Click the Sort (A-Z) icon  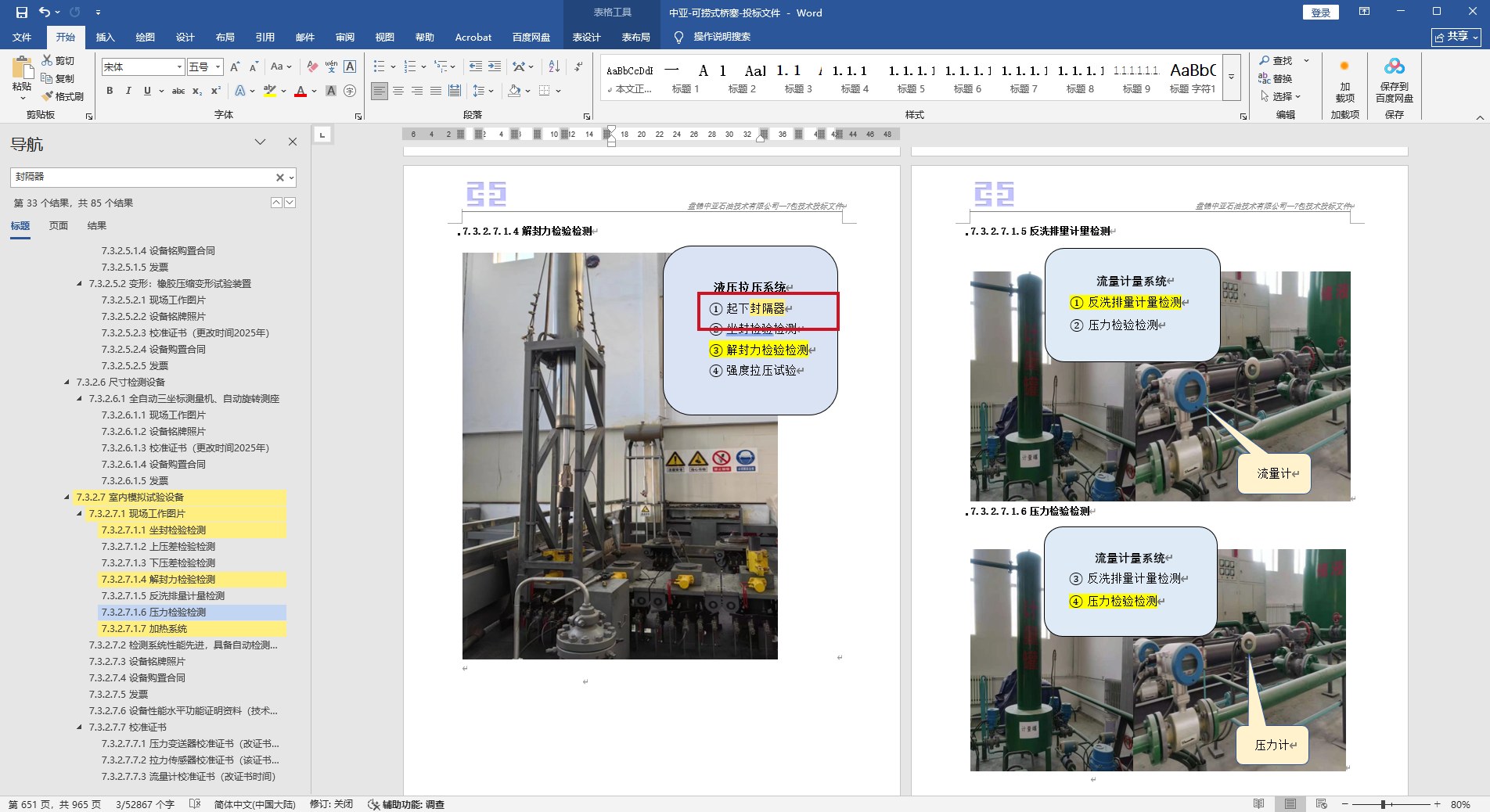pos(554,66)
